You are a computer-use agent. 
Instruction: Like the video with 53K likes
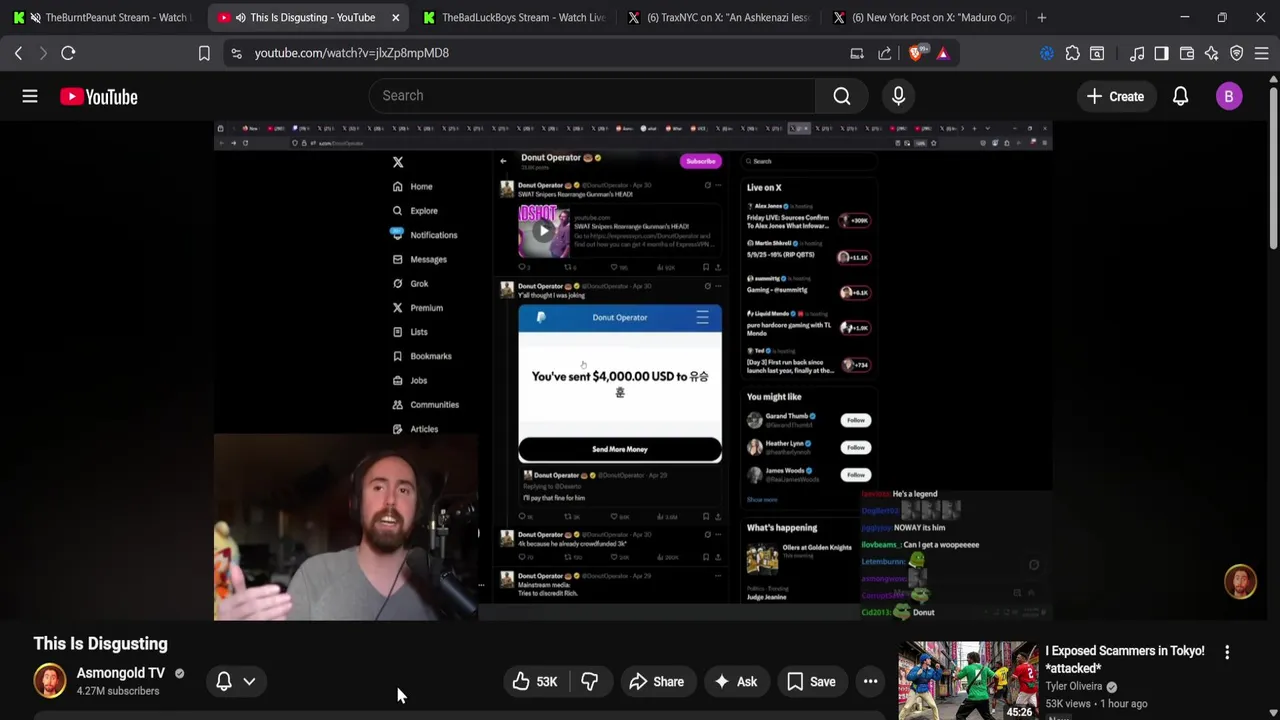coord(535,682)
